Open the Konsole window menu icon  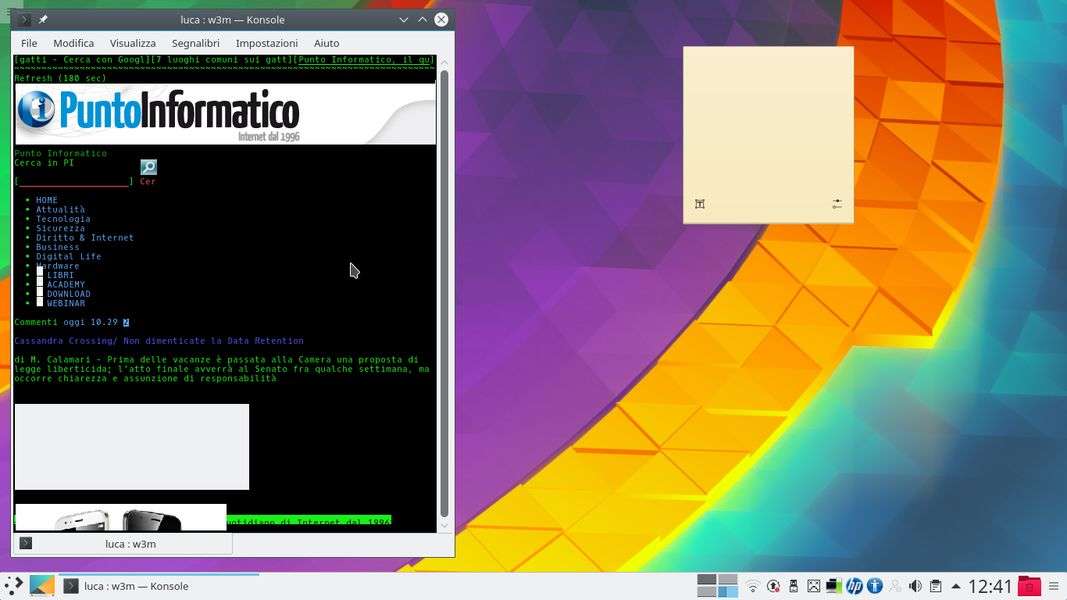point(25,20)
